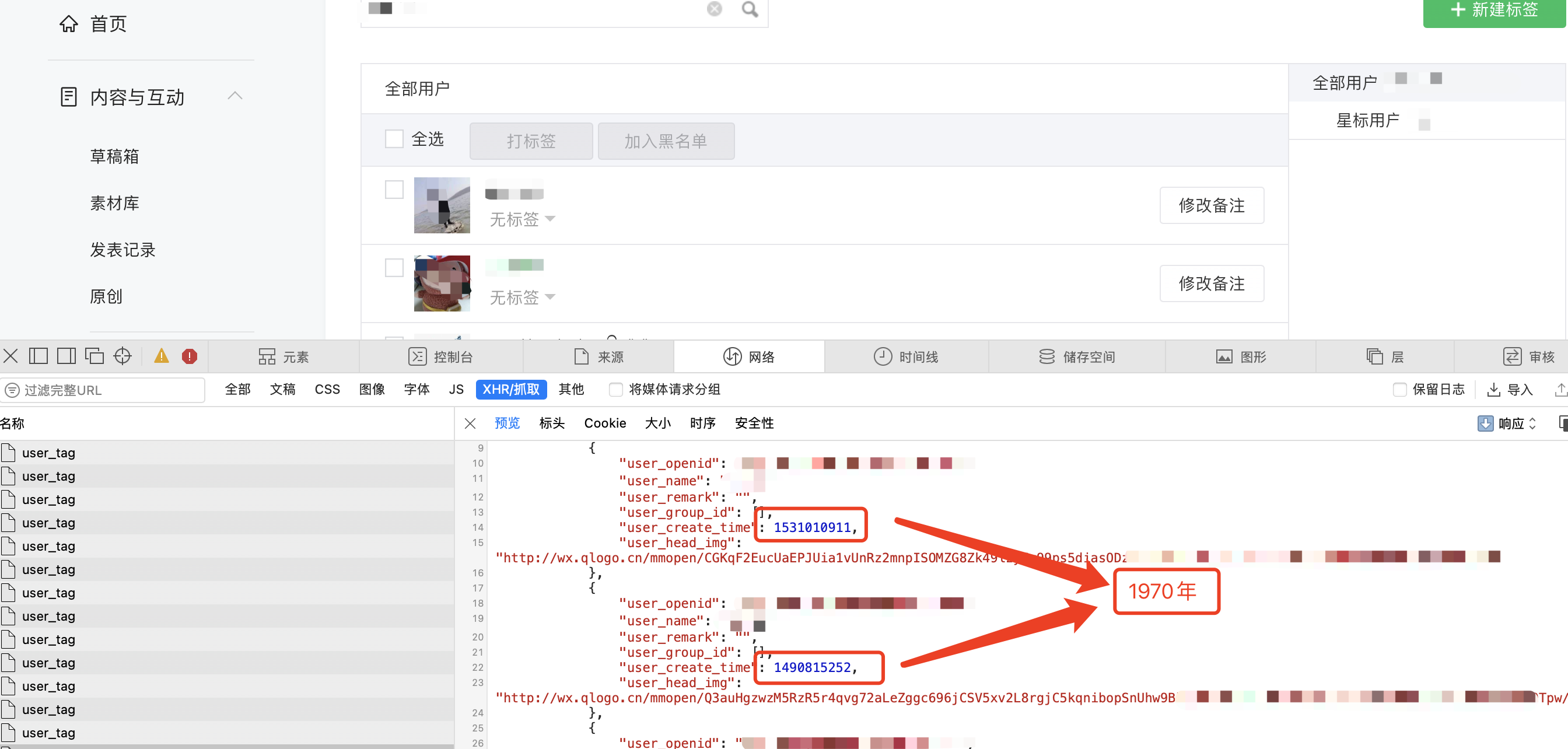Click the second user's avatar thumbnail
The image size is (1568, 749).
(x=442, y=283)
